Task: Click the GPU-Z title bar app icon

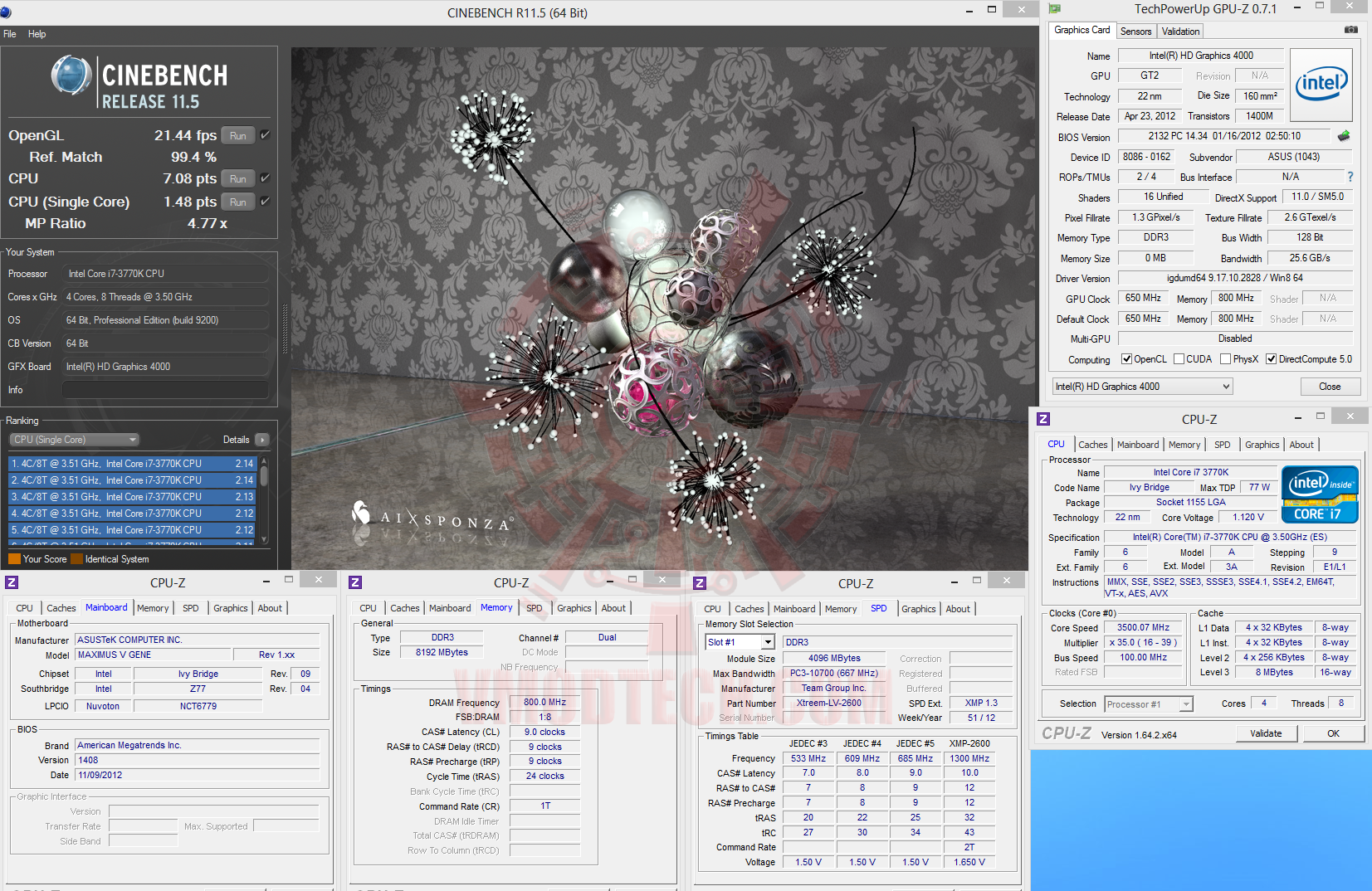Action: [1055, 9]
